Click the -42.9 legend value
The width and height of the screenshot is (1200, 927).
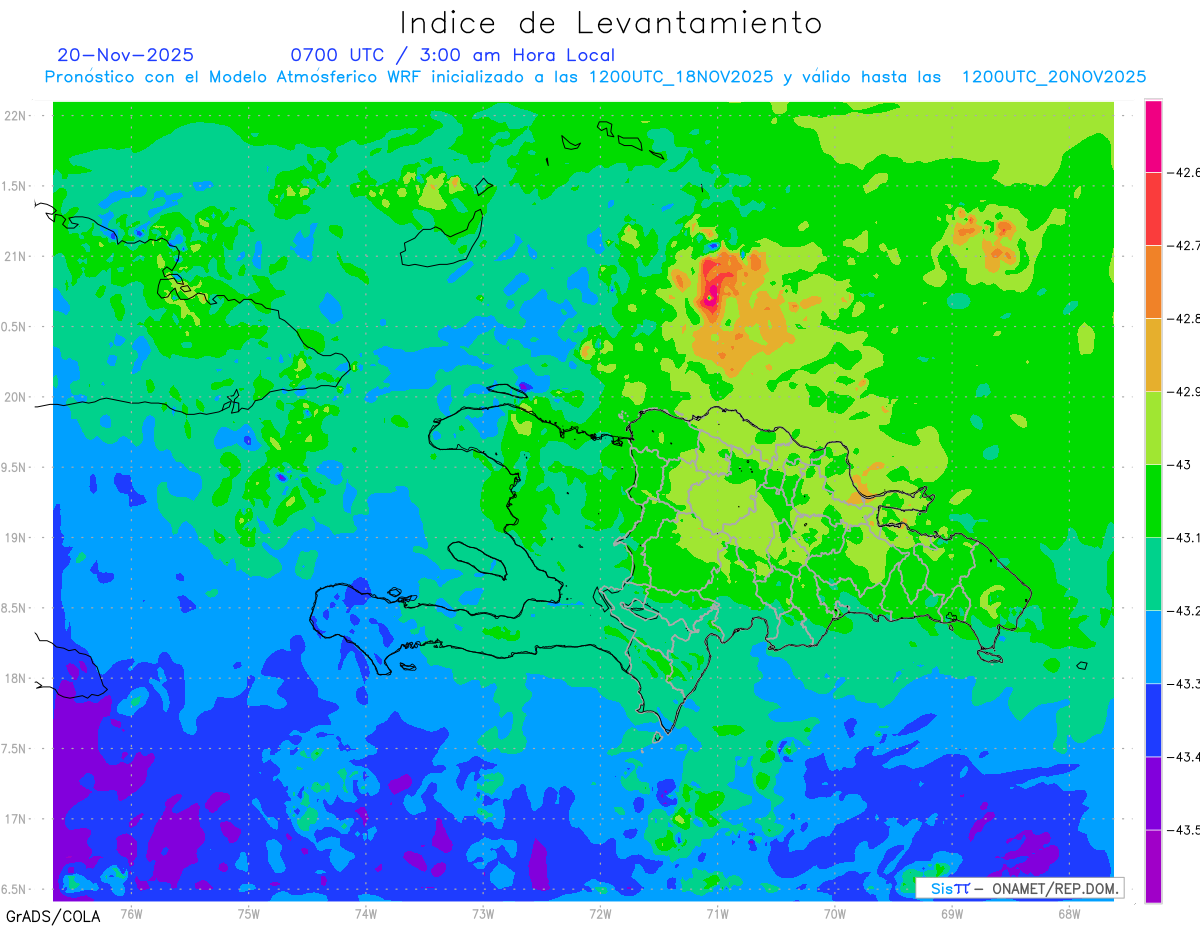(x=1183, y=391)
